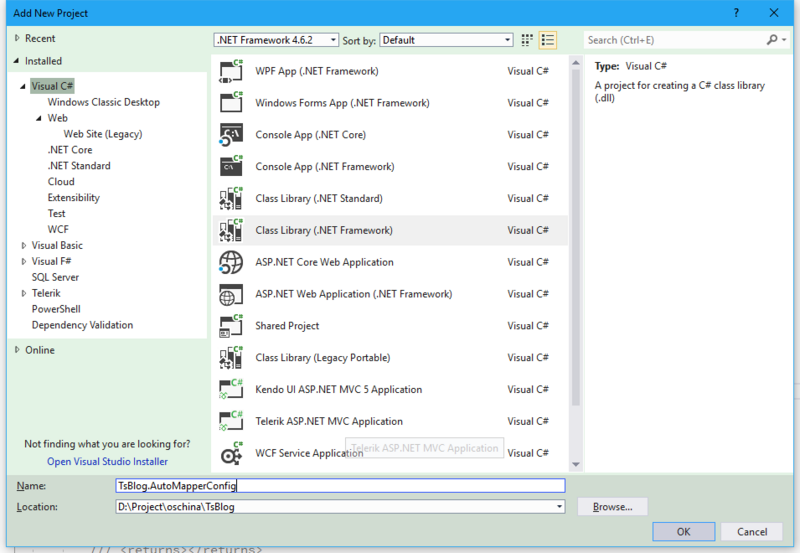Click Open Visual Studio Installer link
Viewport: 800px width, 553px height.
[x=107, y=461]
